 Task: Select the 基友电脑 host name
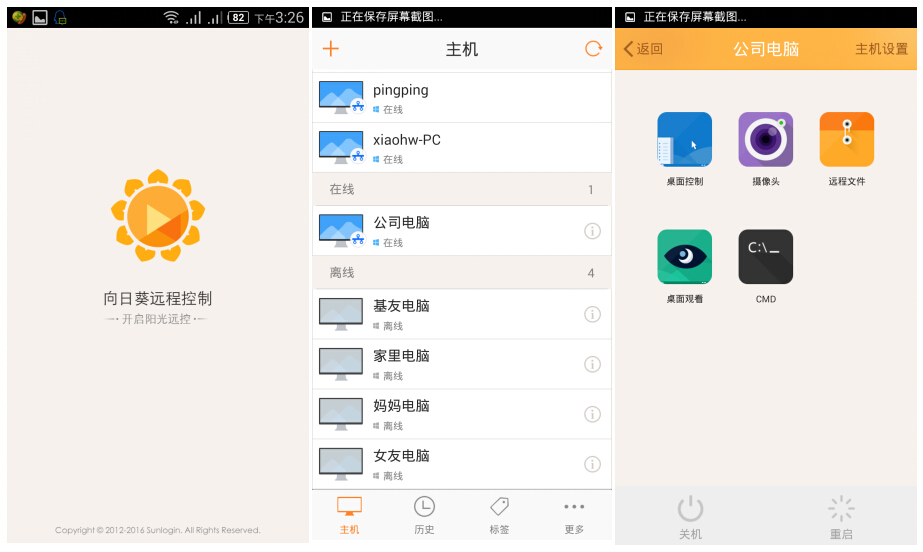(401, 306)
